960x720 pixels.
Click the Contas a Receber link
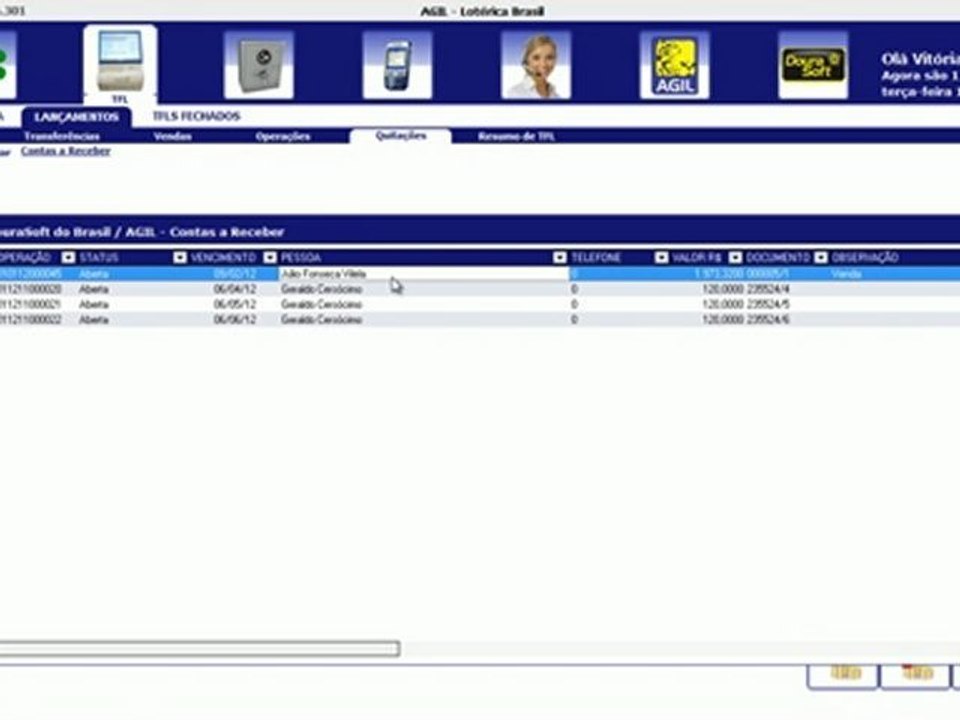pyautogui.click(x=66, y=151)
